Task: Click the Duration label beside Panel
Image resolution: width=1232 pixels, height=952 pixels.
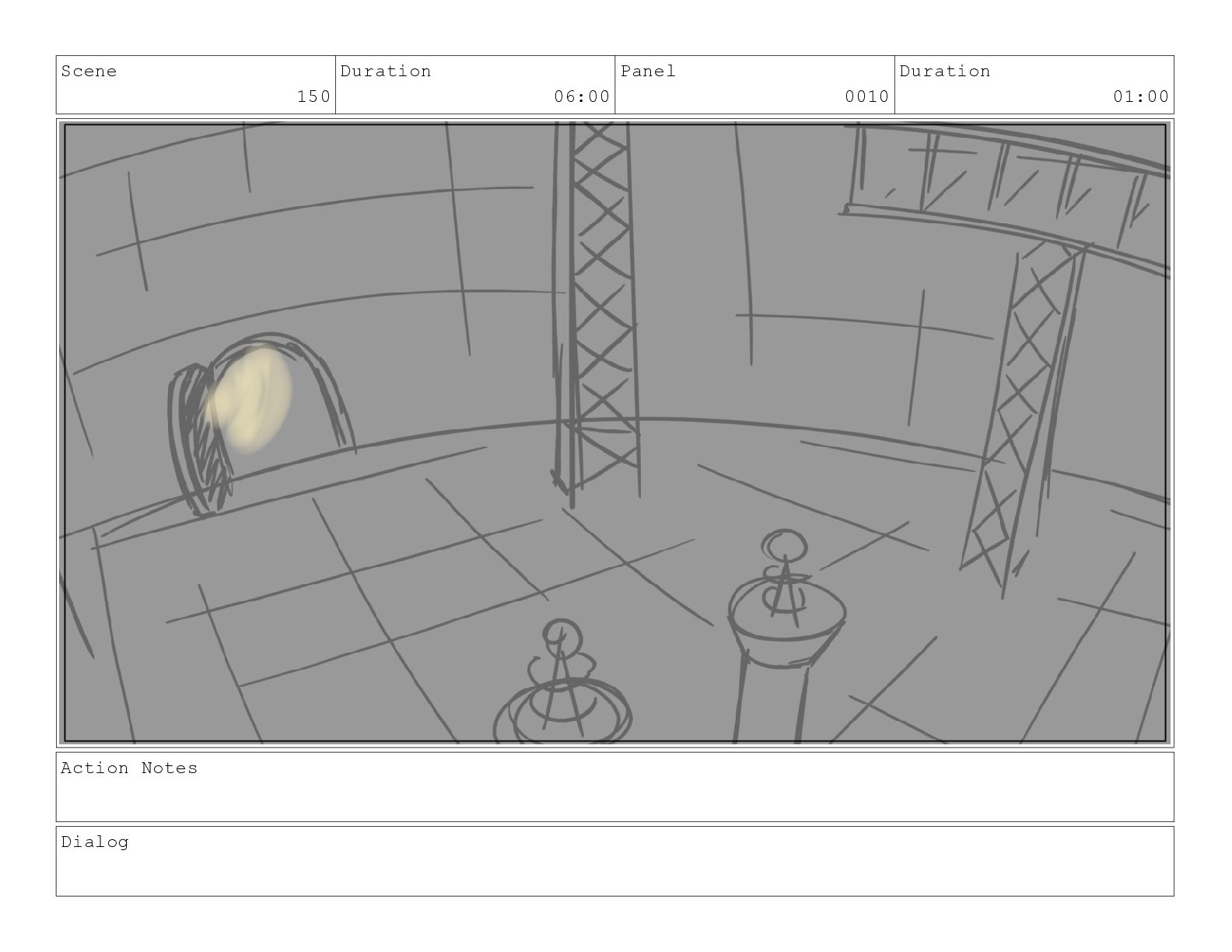Action: coord(945,71)
